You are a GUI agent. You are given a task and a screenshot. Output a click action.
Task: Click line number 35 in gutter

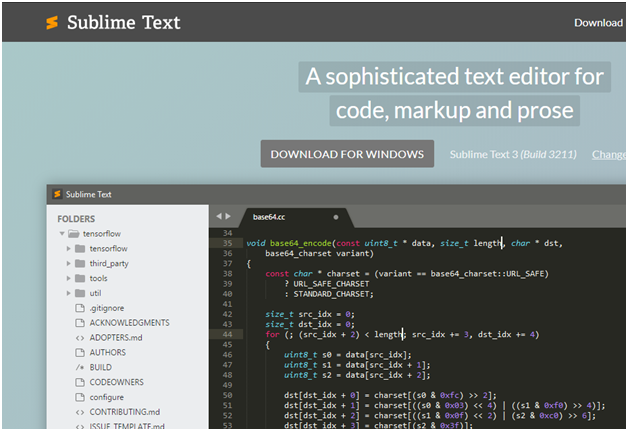tap(227, 243)
